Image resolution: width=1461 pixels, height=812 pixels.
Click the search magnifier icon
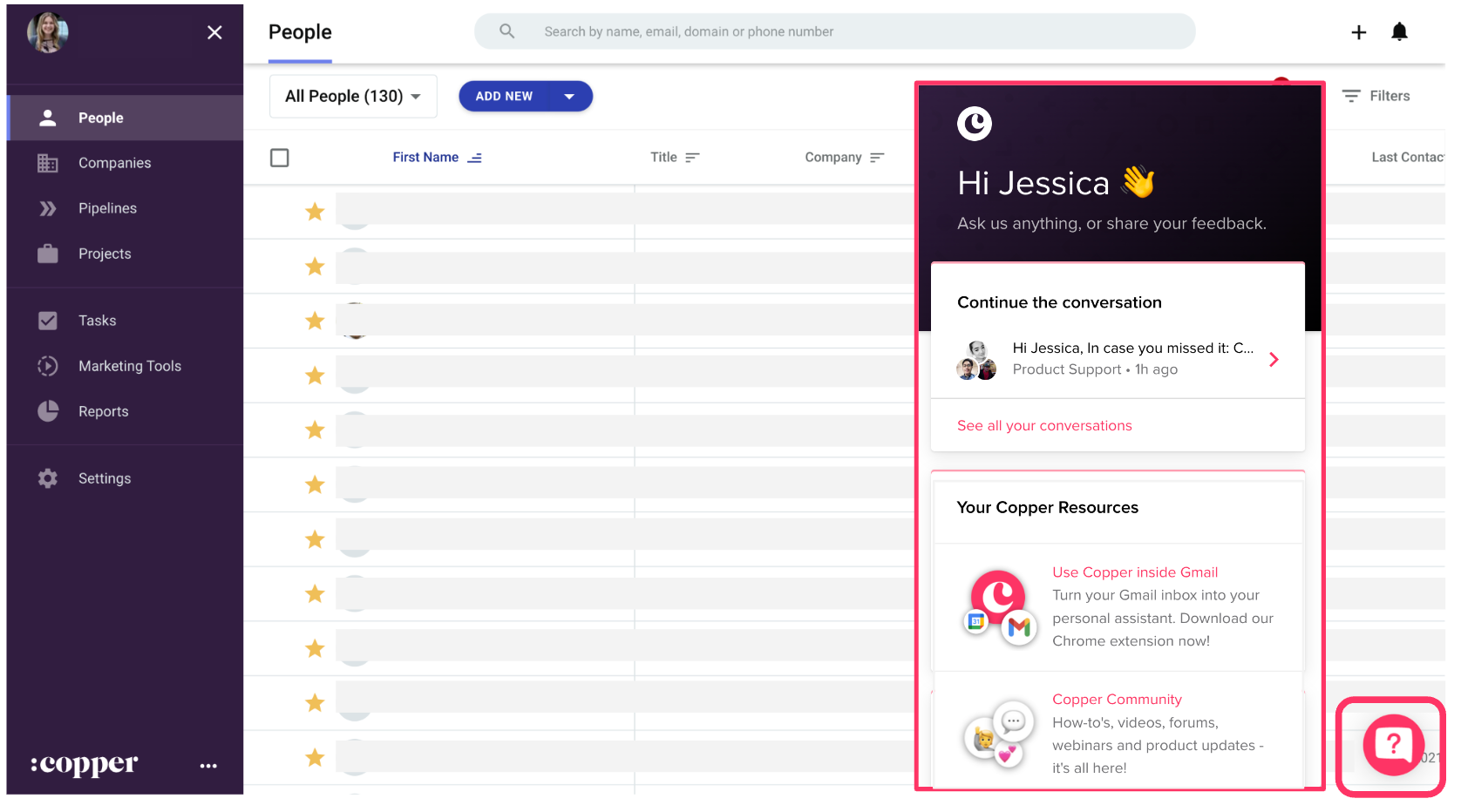[x=506, y=31]
